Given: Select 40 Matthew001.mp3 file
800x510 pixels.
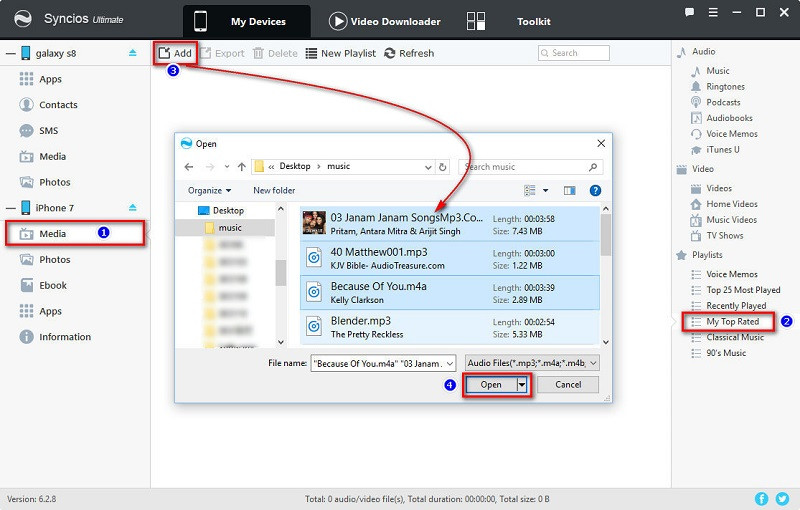Looking at the screenshot, I should click(x=450, y=258).
